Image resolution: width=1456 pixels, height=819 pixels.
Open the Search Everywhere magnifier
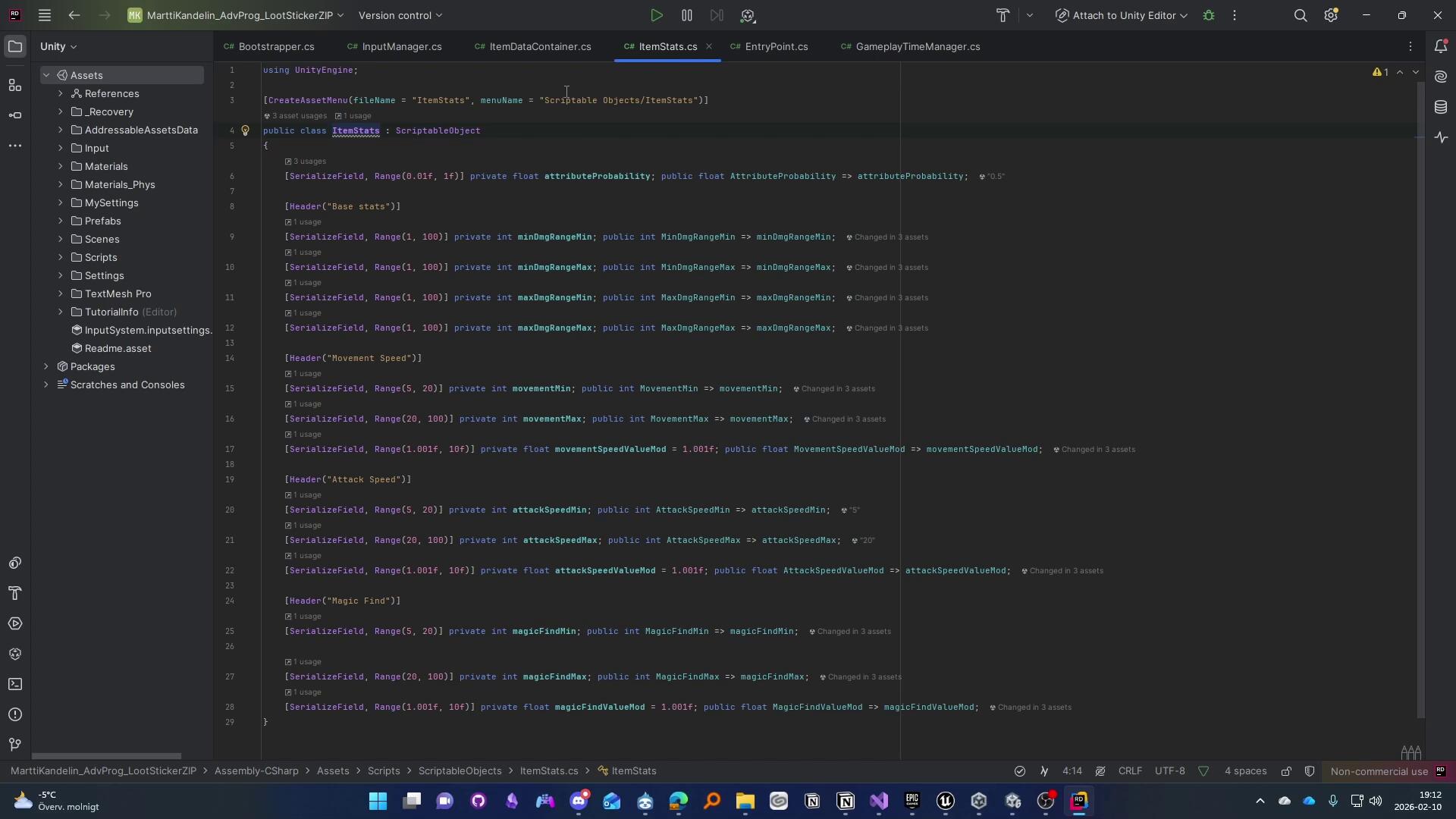(x=1300, y=15)
